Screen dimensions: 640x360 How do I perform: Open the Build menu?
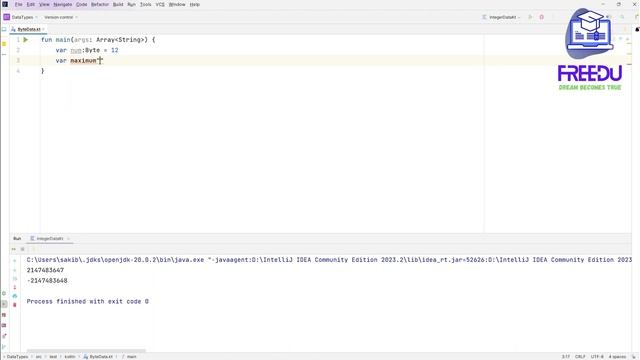click(x=118, y=4)
